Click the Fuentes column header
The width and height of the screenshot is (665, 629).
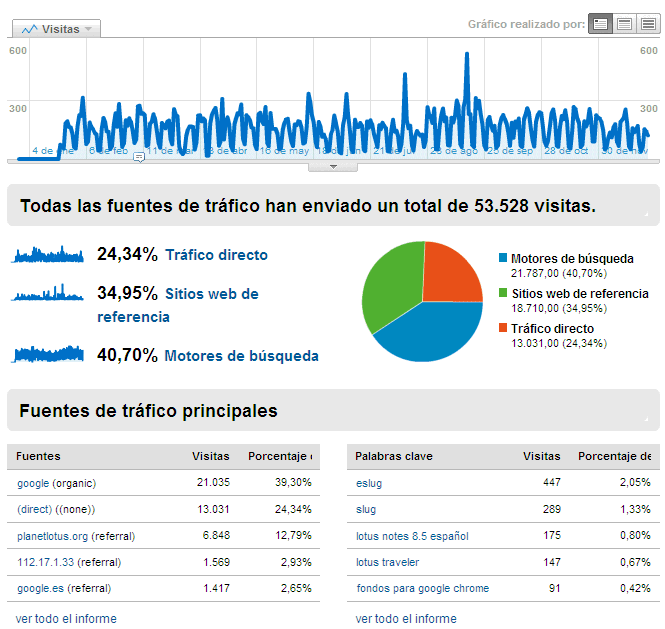pos(38,456)
